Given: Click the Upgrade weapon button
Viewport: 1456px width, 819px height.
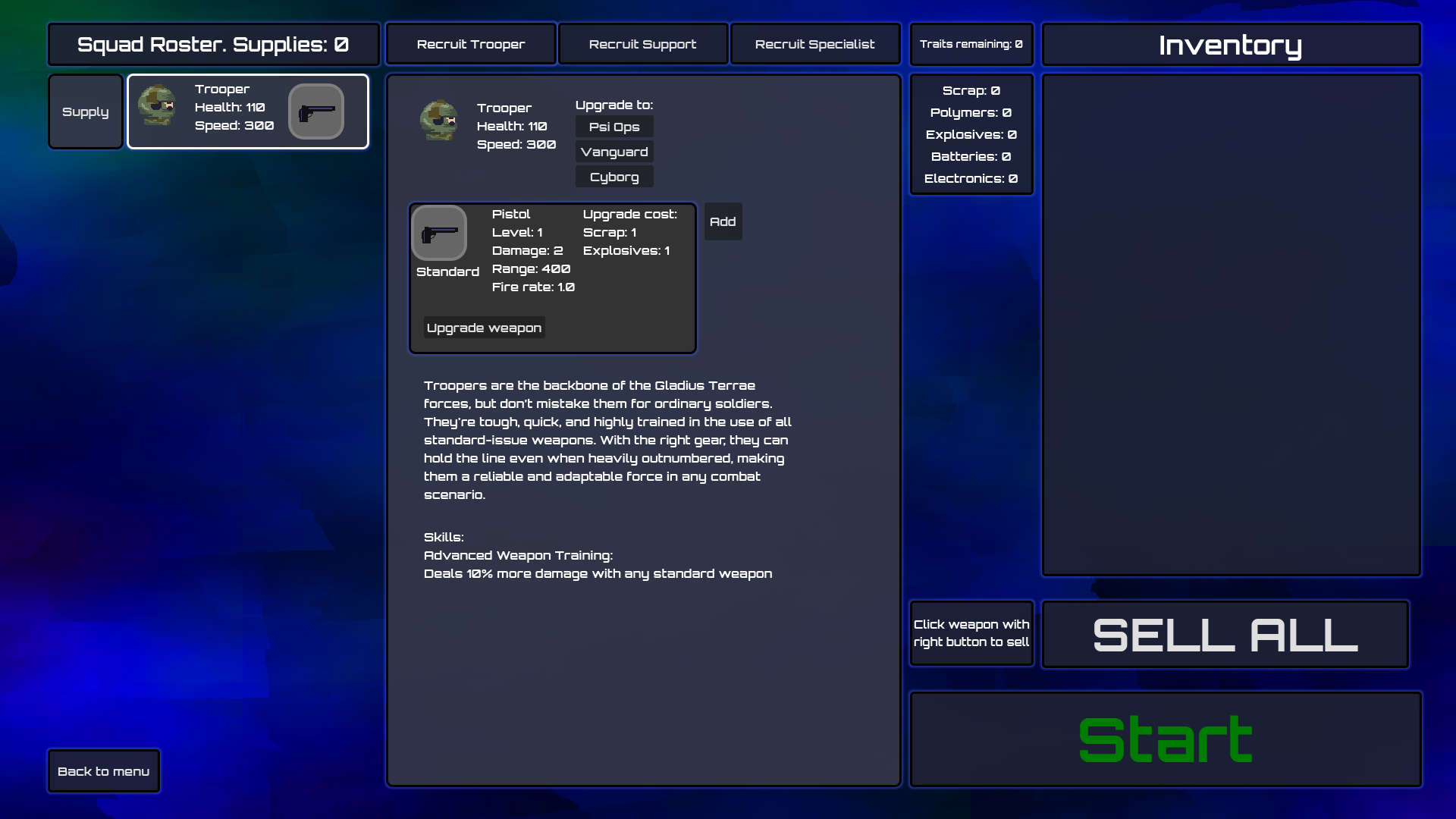Looking at the screenshot, I should [484, 328].
